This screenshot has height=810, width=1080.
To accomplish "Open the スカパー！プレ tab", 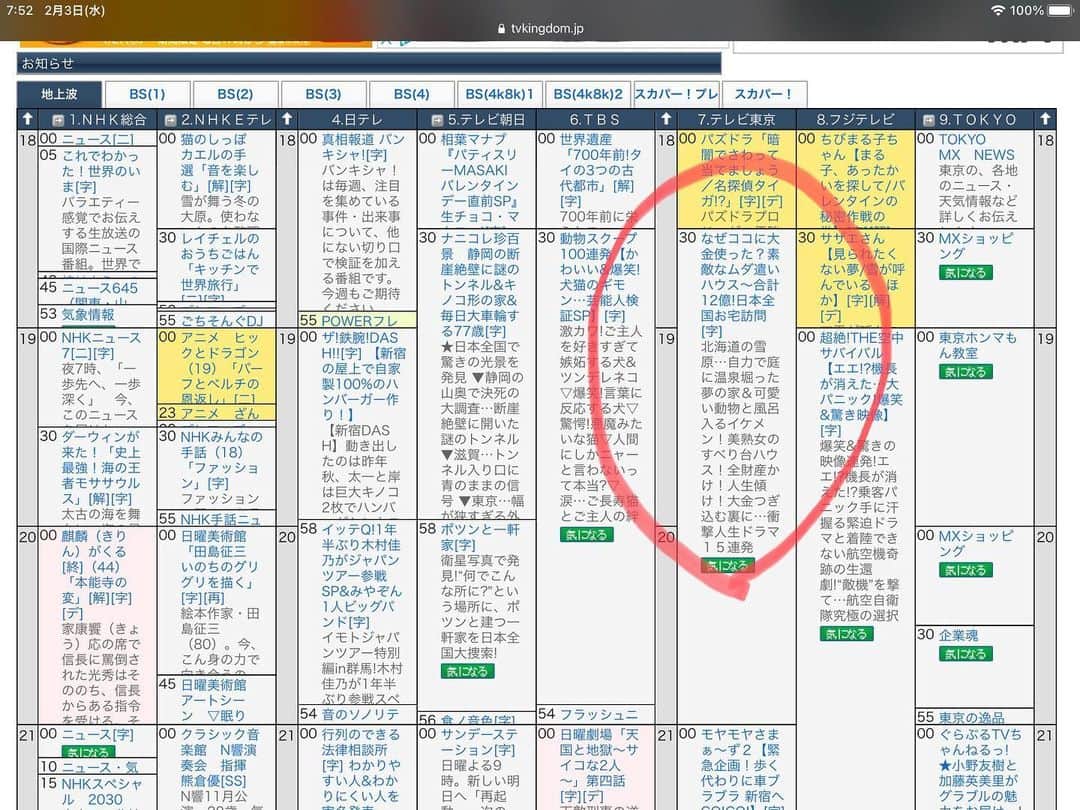I will point(676,94).
